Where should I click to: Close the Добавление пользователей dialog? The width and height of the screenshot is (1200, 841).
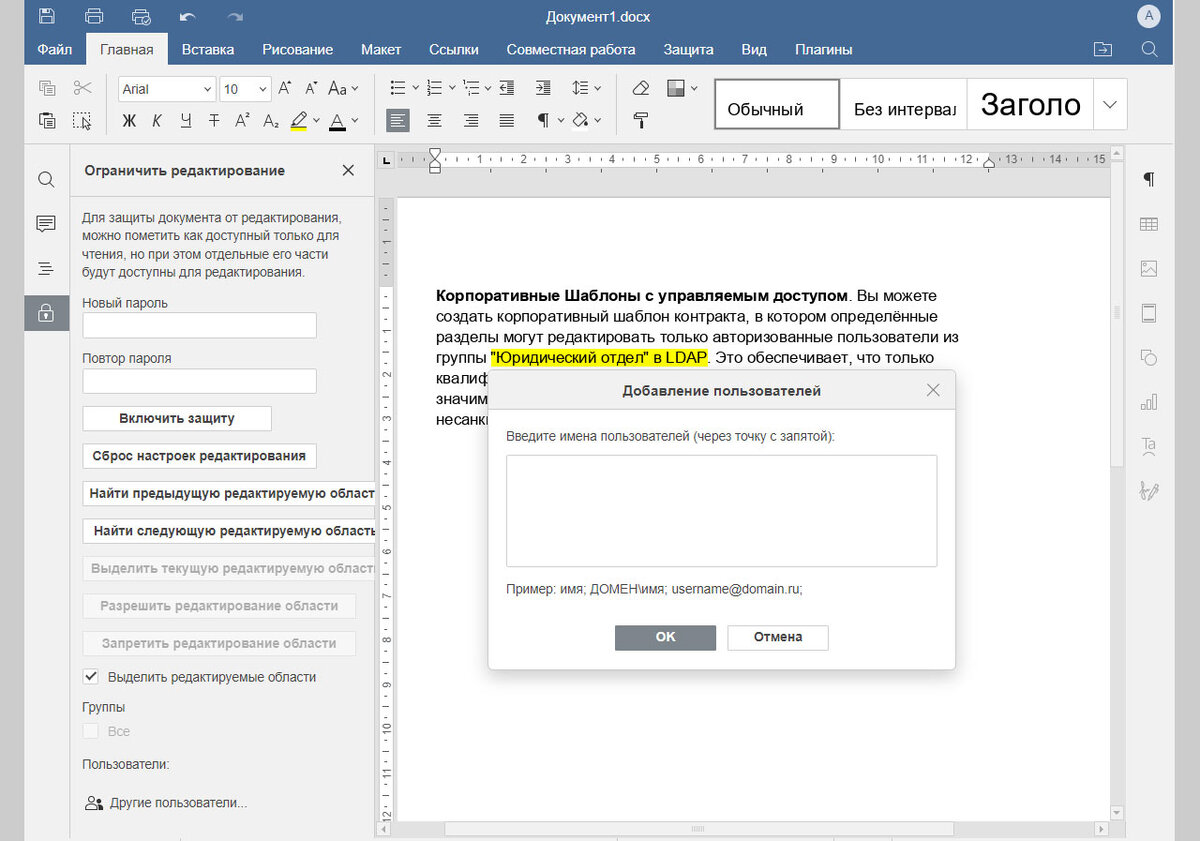[933, 390]
